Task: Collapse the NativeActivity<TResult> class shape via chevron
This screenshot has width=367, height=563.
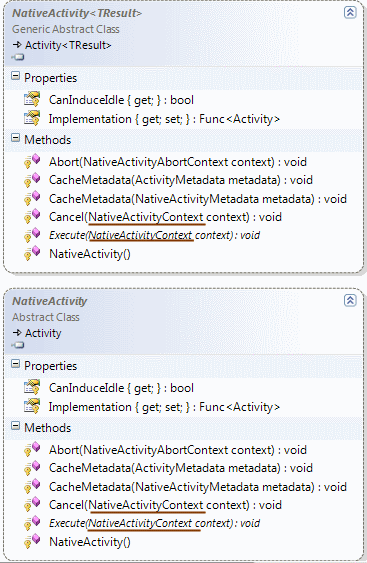Action: (x=350, y=13)
